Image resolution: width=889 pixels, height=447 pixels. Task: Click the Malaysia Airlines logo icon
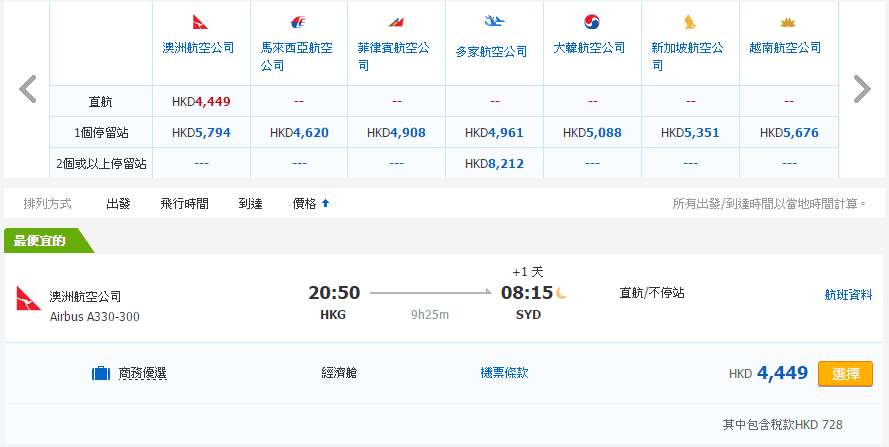click(298, 22)
